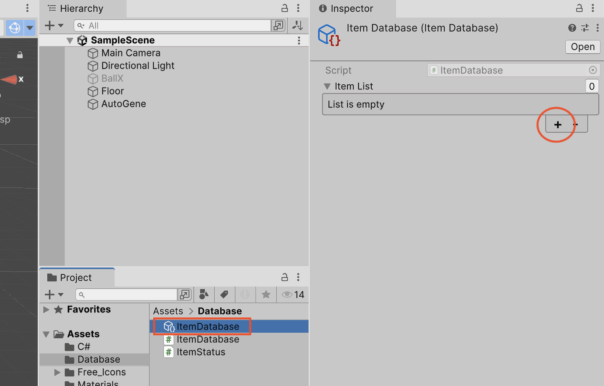Viewport: 604px width, 386px height.
Task: Open Scene view panel options menu
Action: click(27, 8)
